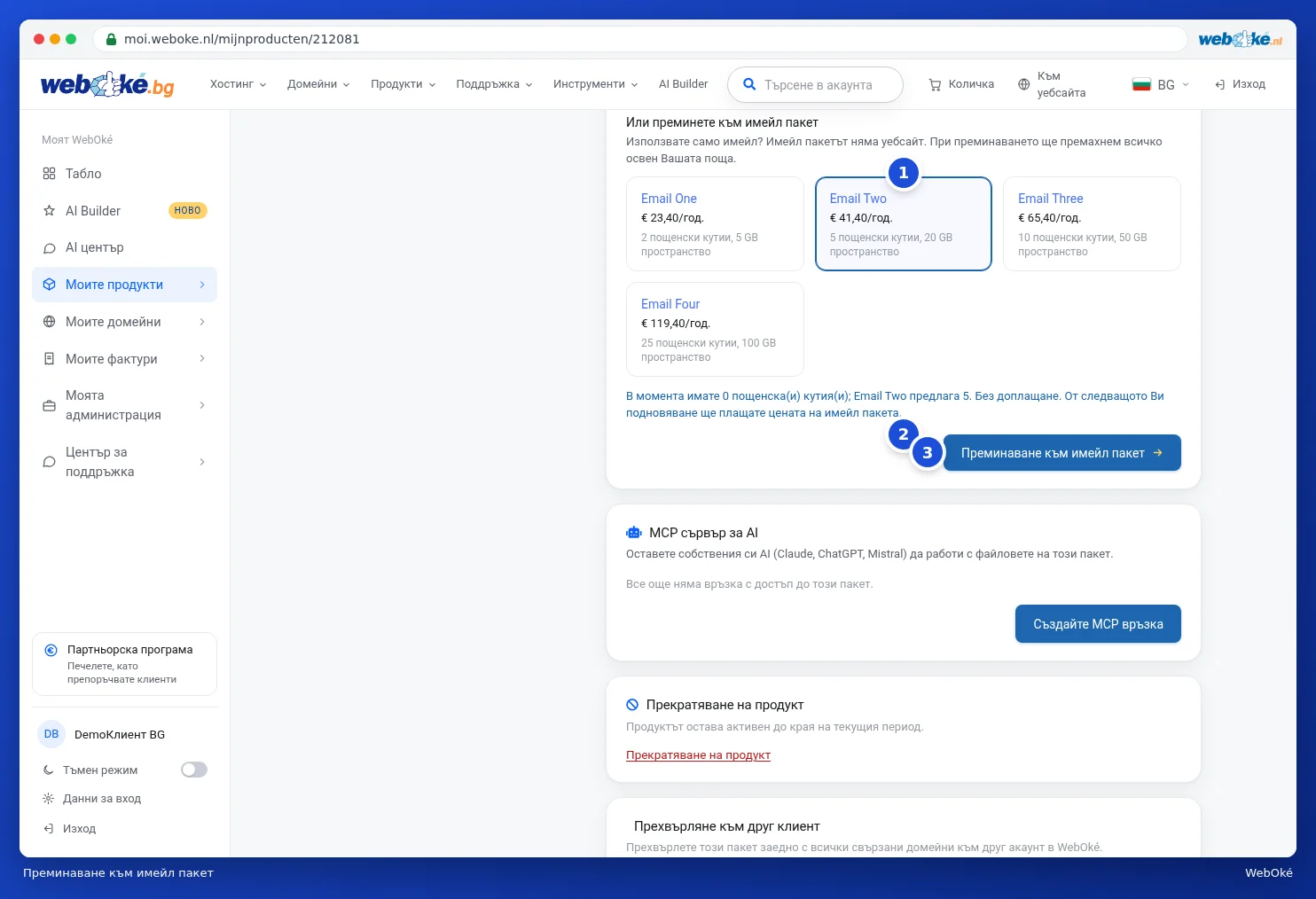
Task: Click the Партньорска програма euro icon
Action: (51, 650)
